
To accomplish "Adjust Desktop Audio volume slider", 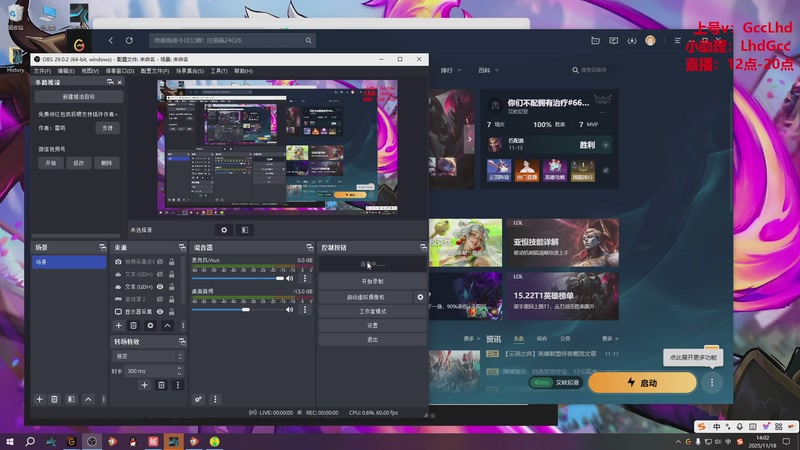I will pos(246,309).
